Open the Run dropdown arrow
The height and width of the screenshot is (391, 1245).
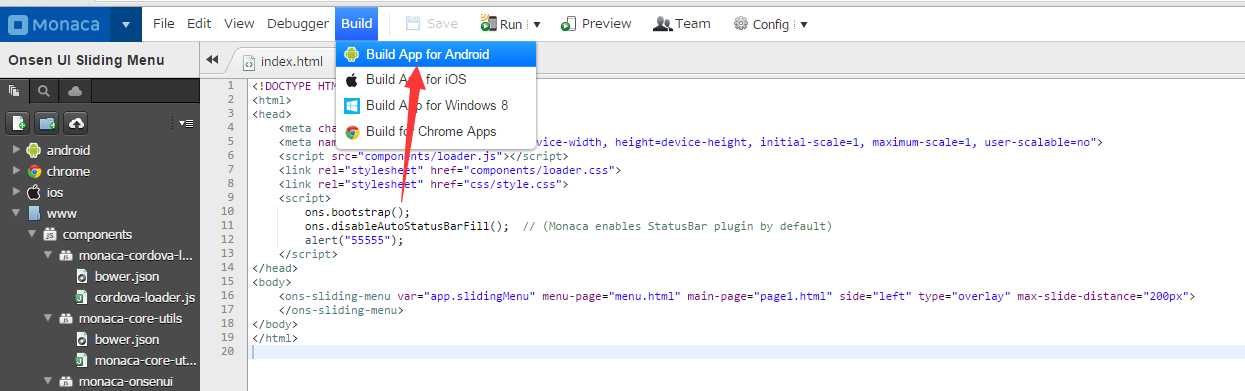[537, 24]
